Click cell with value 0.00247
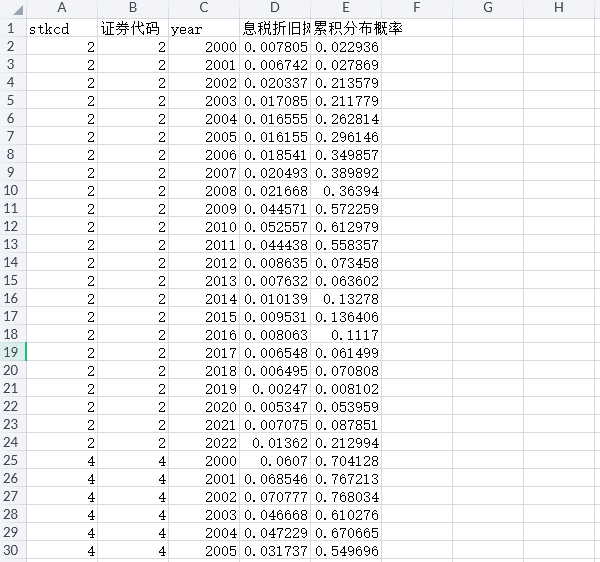The image size is (600, 562). (x=275, y=389)
